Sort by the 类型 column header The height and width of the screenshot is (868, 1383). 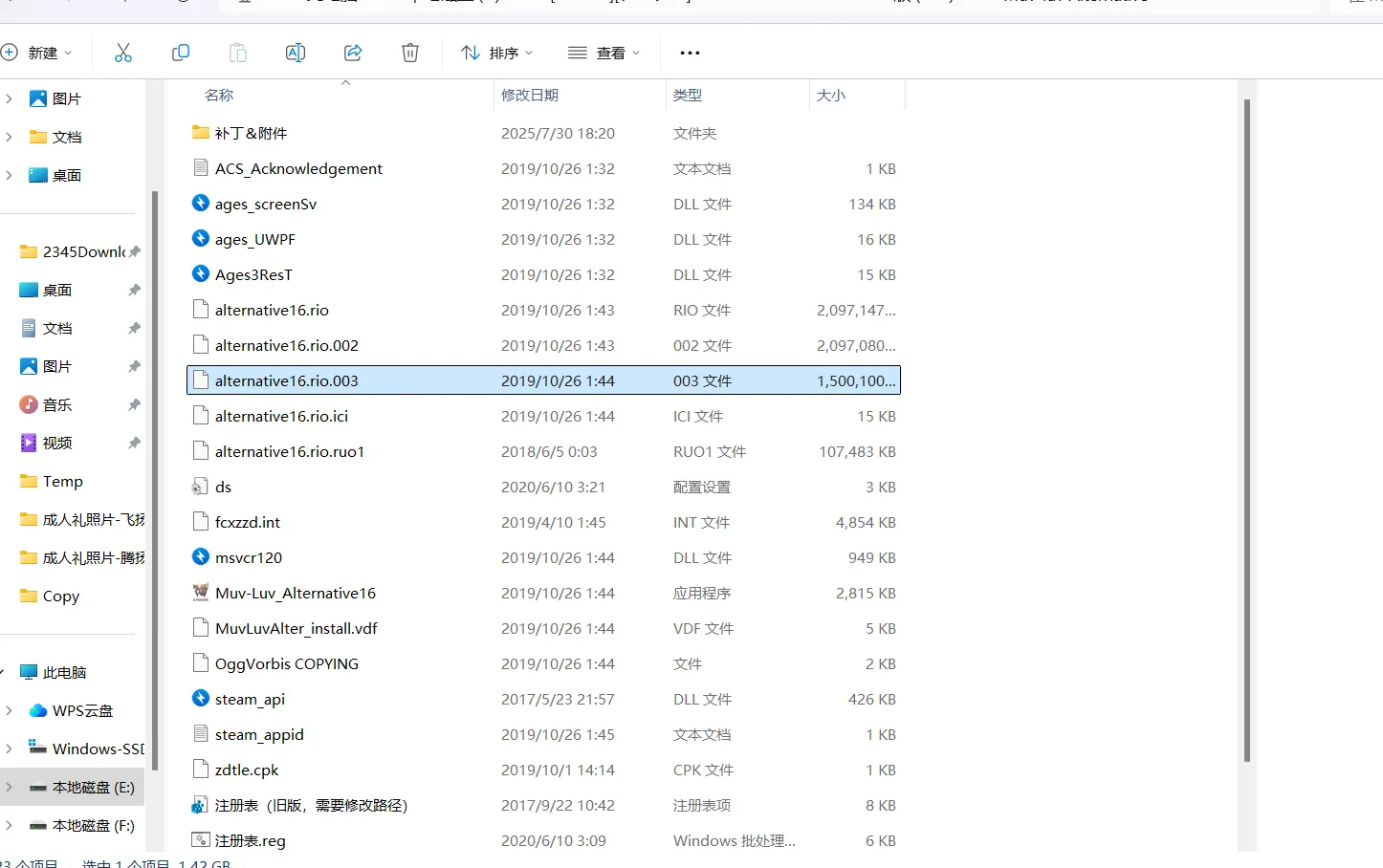(688, 95)
